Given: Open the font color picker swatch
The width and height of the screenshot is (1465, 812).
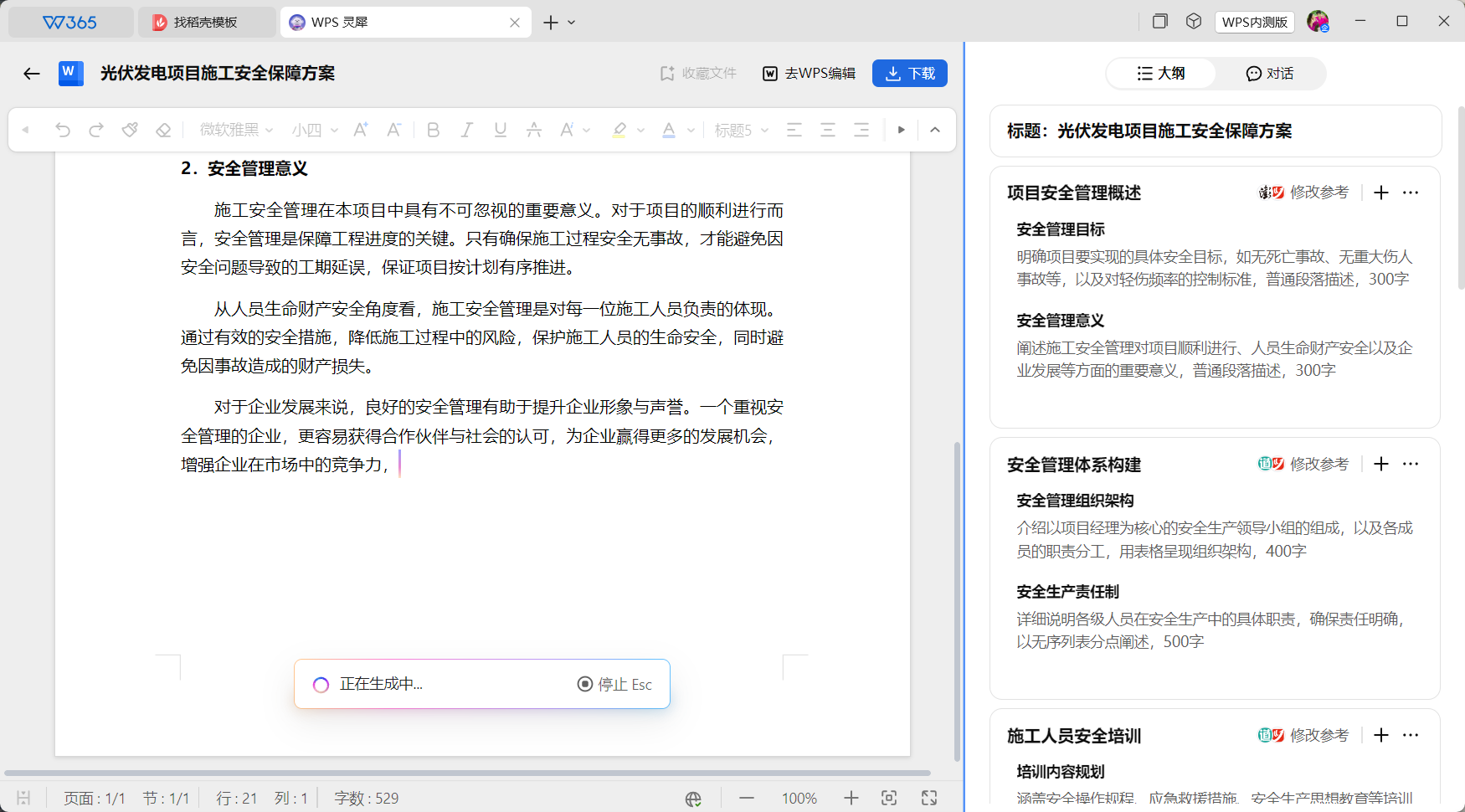Looking at the screenshot, I should pos(669,130).
